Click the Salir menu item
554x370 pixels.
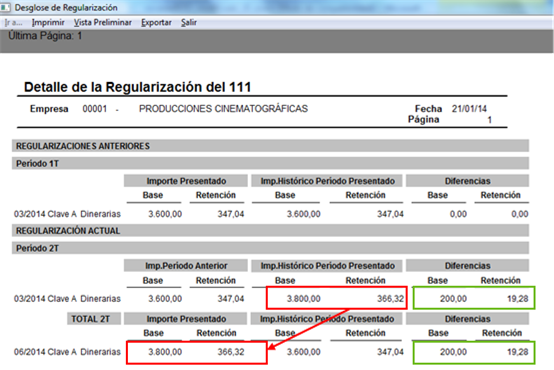pyautogui.click(x=189, y=23)
